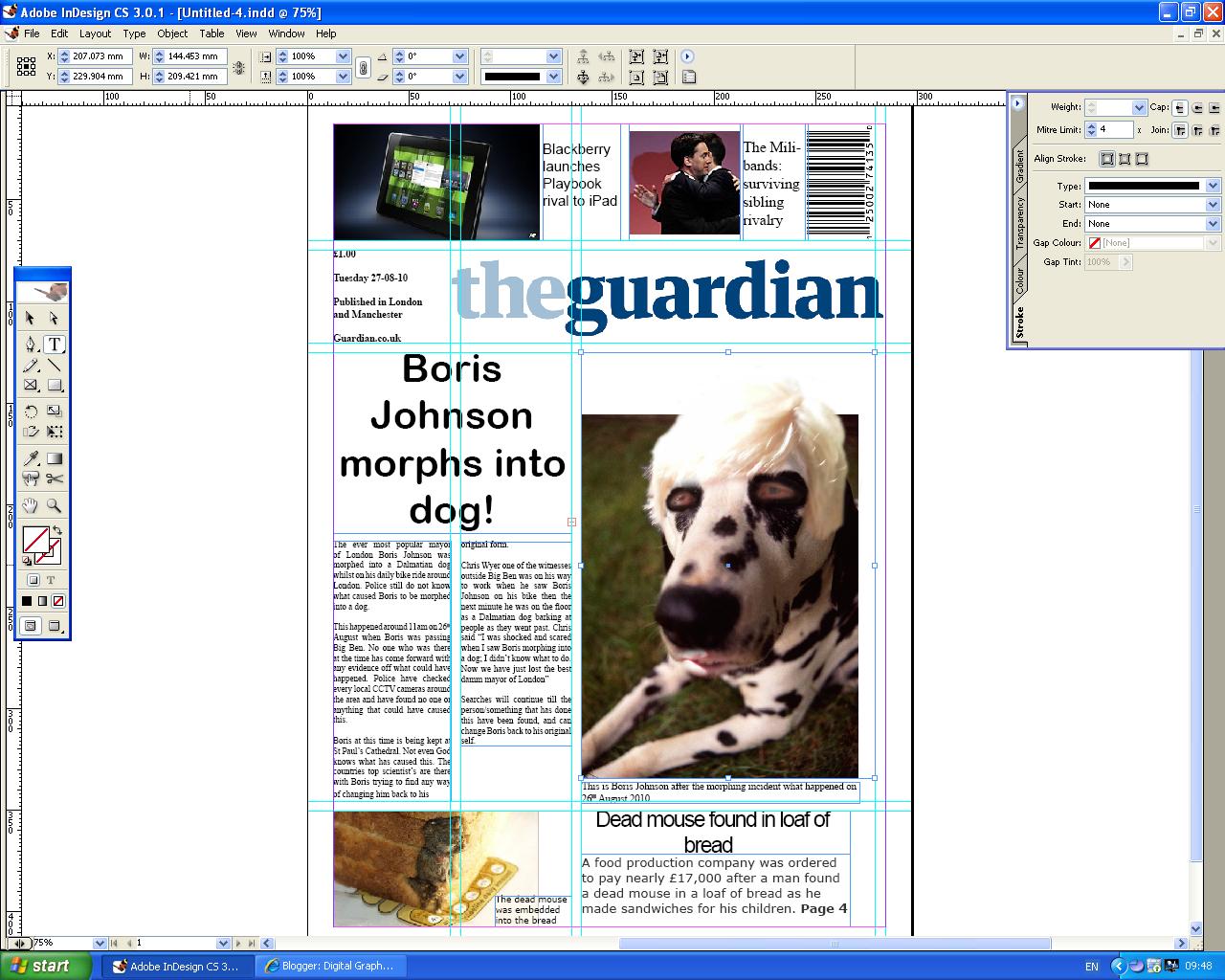Viewport: 1225px width, 980px height.
Task: Choose the Eyedropper tool
Action: (x=30, y=457)
